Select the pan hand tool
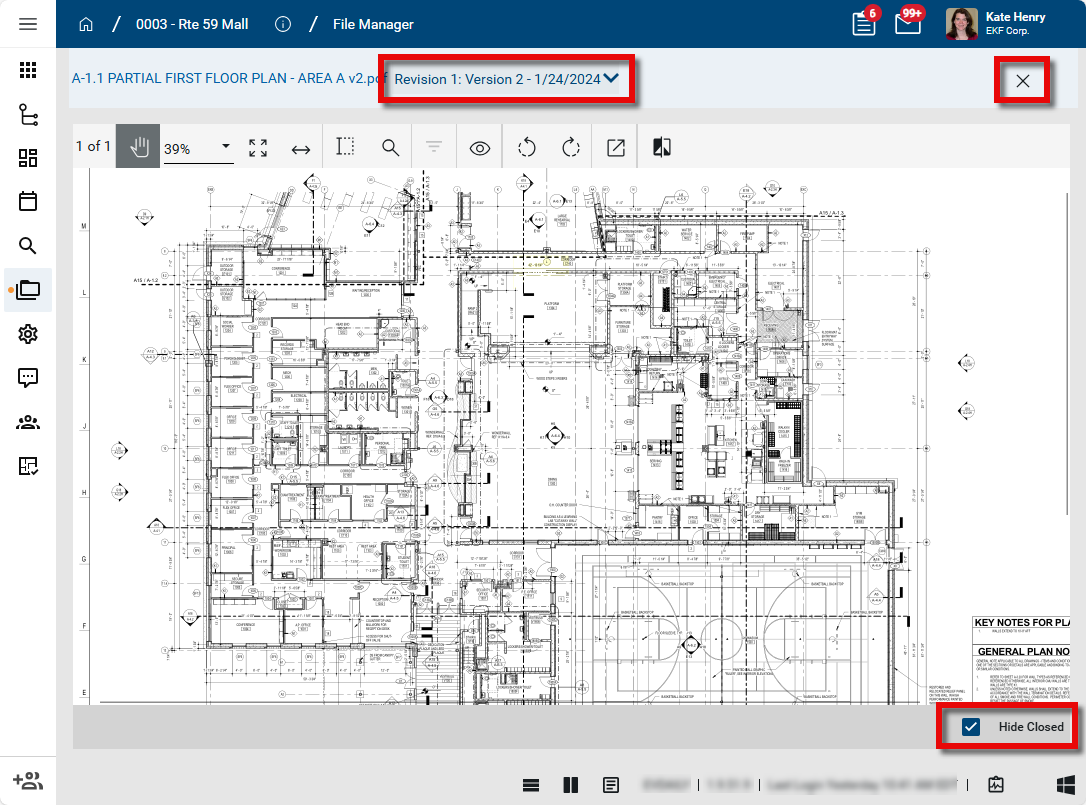Viewport: 1086px width, 805px height. (138, 147)
